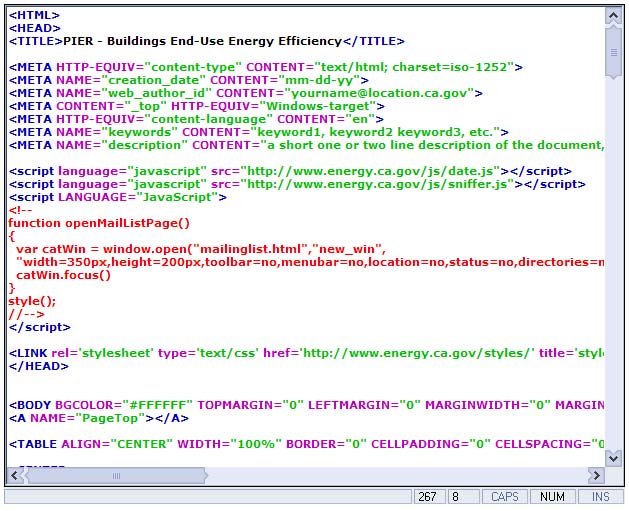Click the horizontal scrollbar right arrow
The image size is (629, 511).
[x=596, y=475]
